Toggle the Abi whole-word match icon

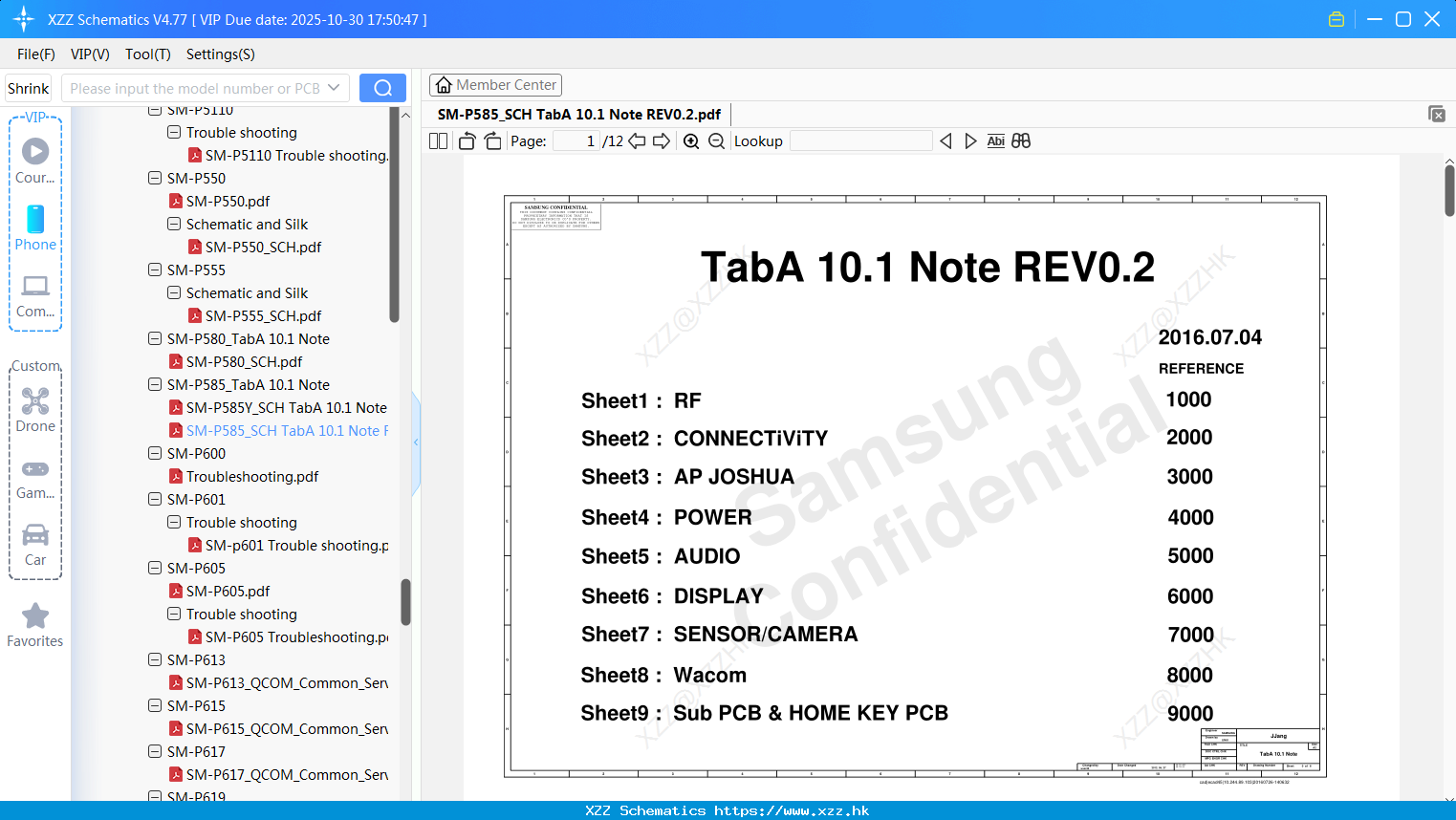[995, 140]
